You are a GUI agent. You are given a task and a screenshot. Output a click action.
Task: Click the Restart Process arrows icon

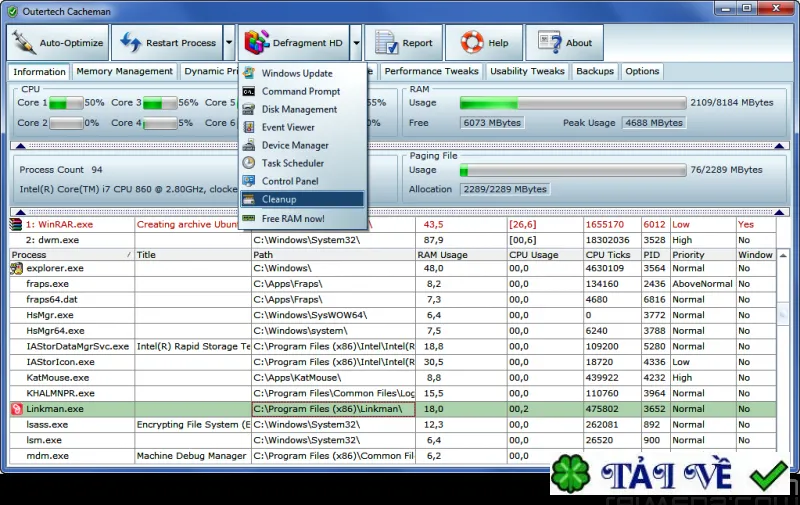(x=130, y=43)
